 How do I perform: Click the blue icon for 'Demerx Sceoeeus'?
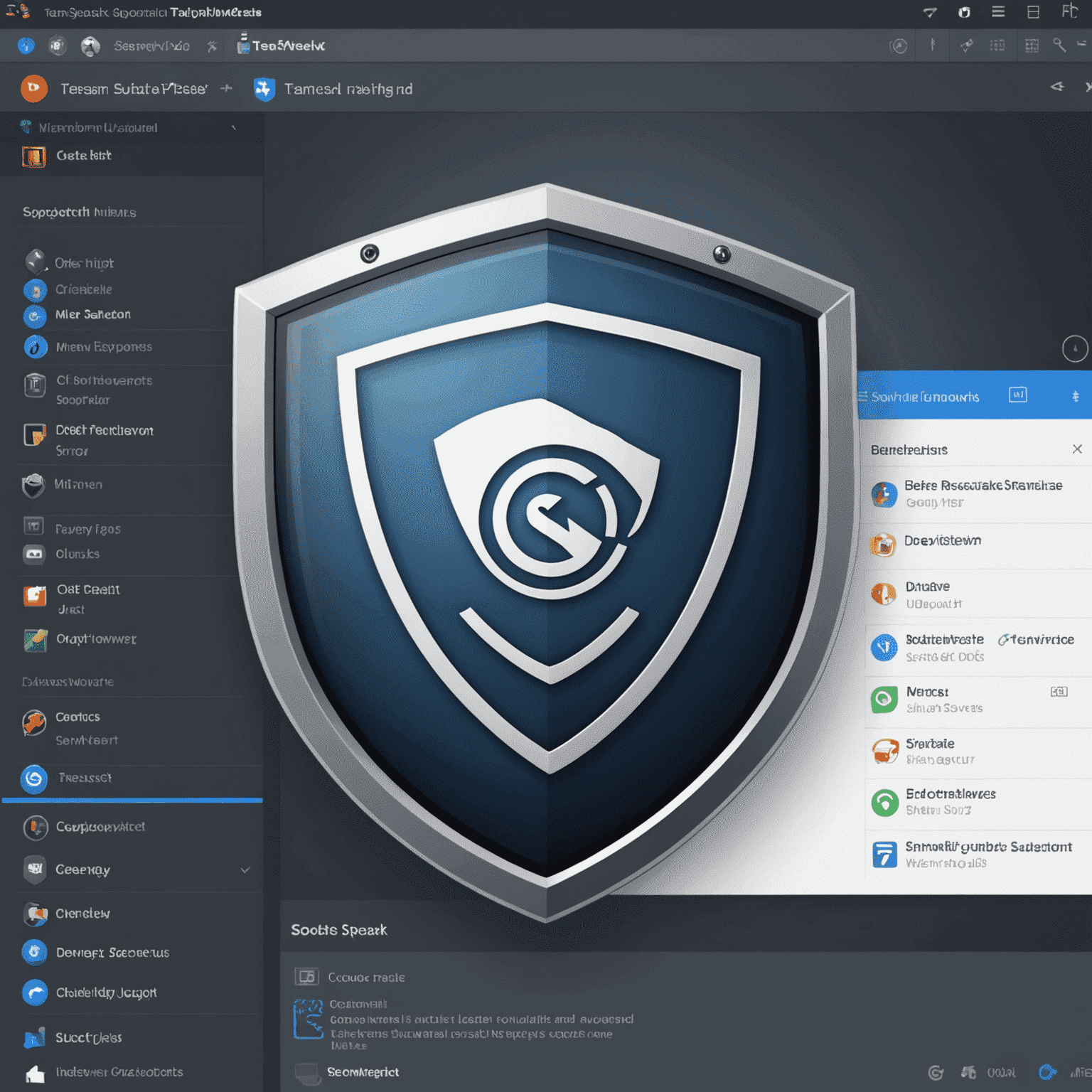pyautogui.click(x=34, y=952)
